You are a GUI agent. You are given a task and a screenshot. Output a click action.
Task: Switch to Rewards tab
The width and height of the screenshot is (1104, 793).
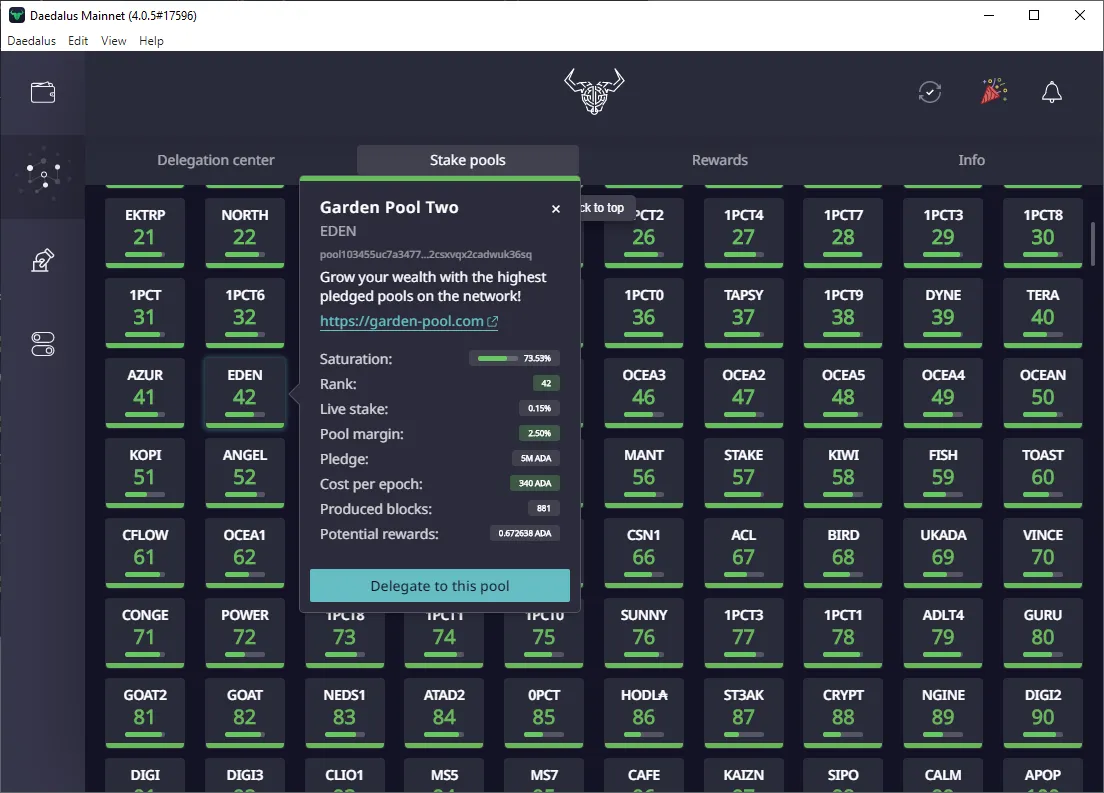click(720, 160)
